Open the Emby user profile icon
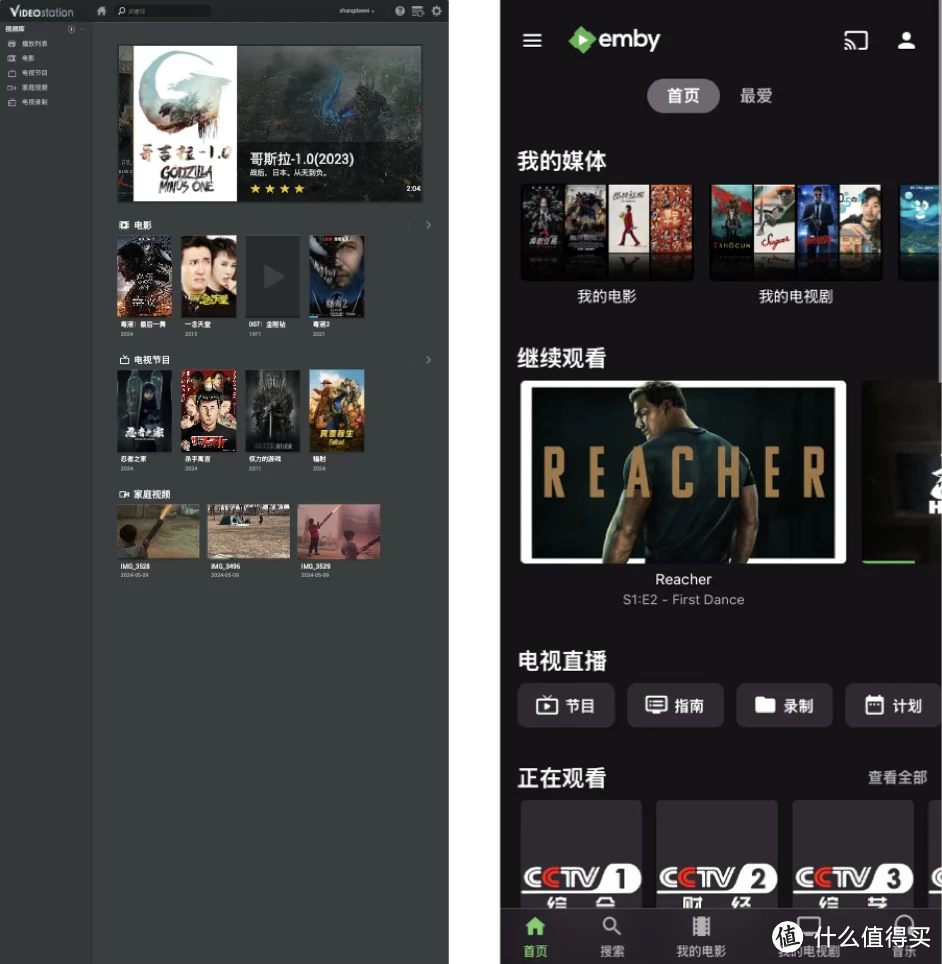 click(x=906, y=40)
